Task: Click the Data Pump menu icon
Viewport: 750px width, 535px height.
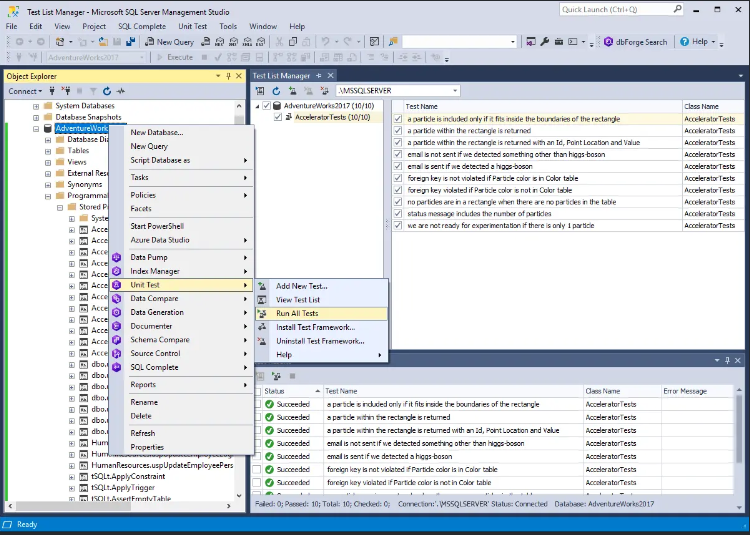Action: (x=116, y=257)
